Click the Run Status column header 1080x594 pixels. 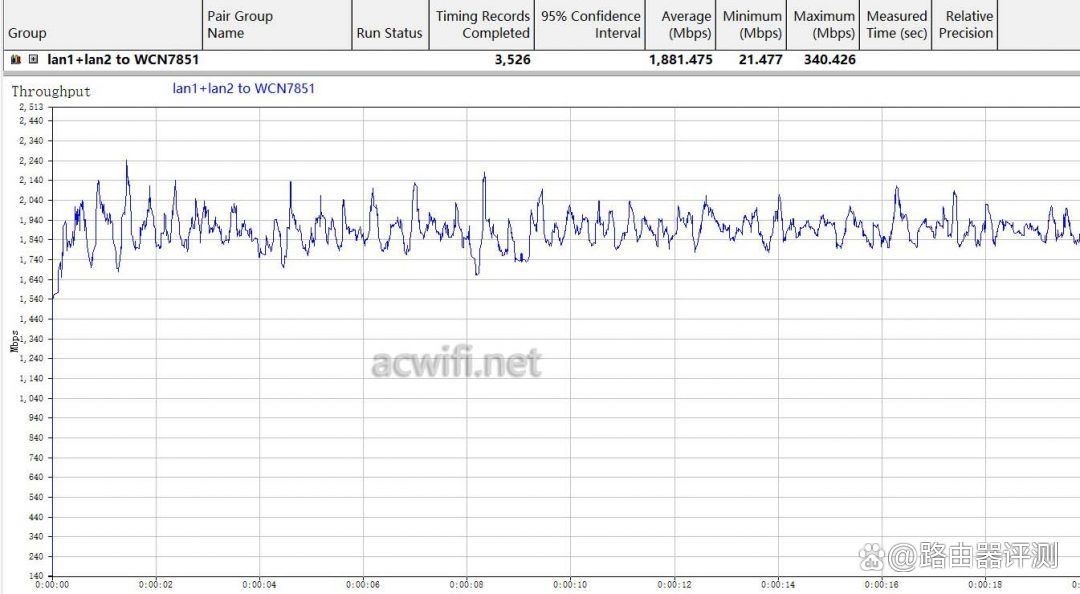tap(389, 33)
